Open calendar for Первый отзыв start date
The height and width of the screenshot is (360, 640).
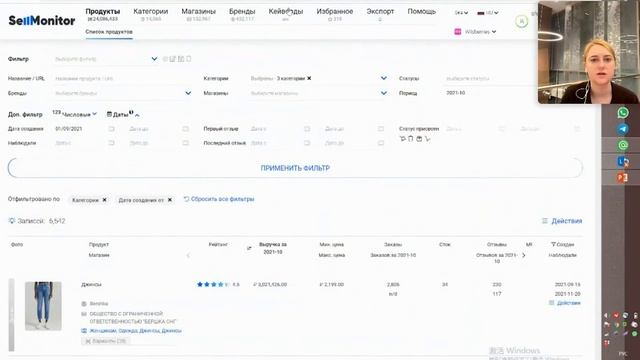(307, 129)
